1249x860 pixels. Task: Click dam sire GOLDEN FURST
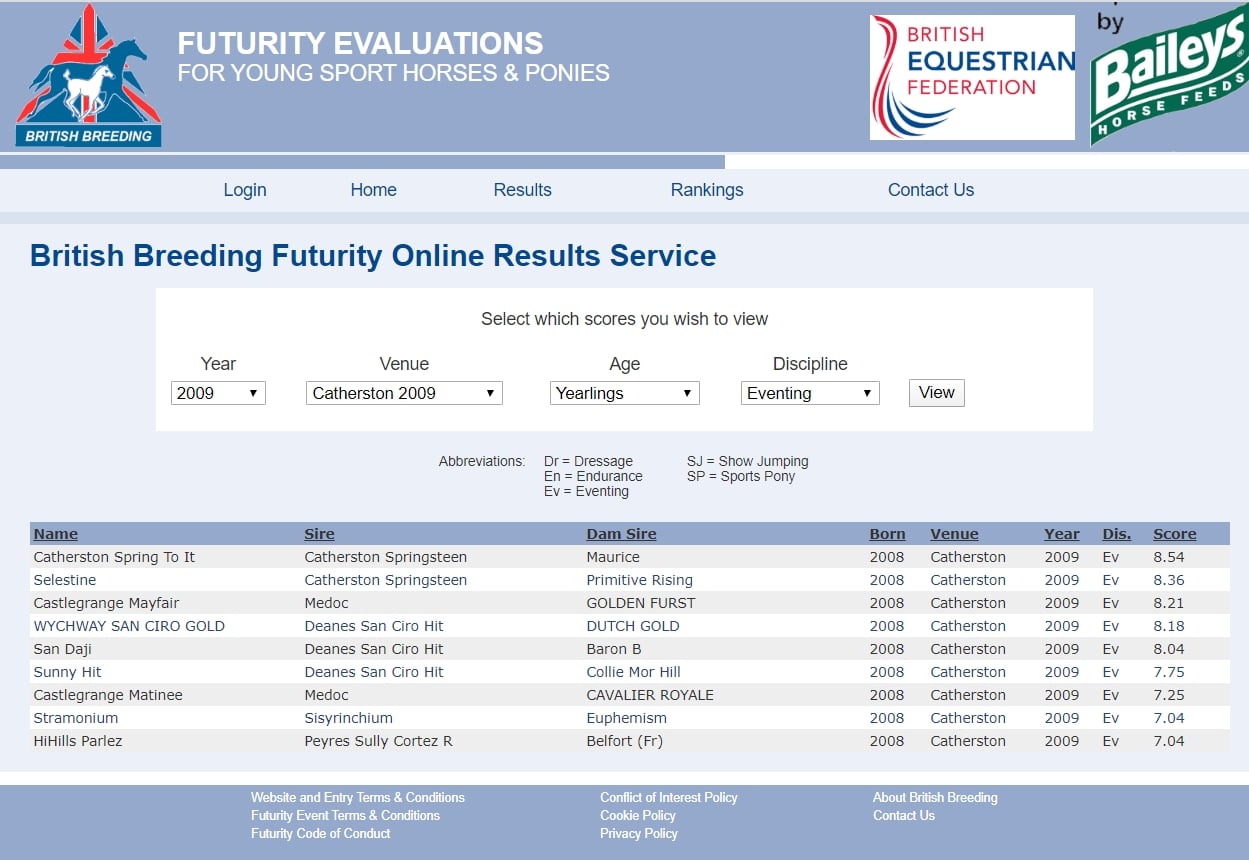pos(641,603)
